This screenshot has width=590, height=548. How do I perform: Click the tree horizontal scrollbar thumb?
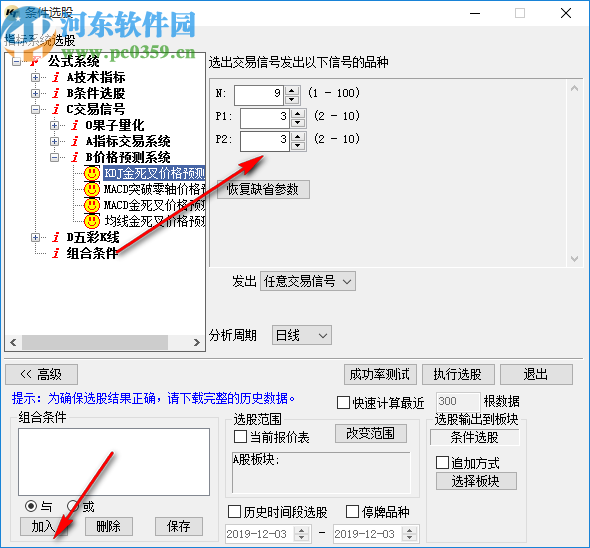[x=95, y=342]
